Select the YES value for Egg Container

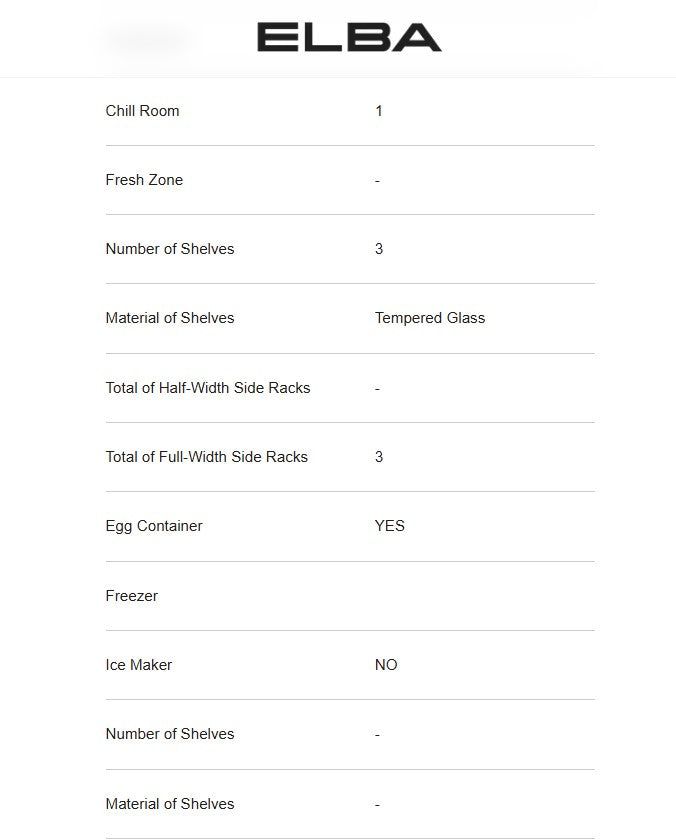click(x=390, y=526)
